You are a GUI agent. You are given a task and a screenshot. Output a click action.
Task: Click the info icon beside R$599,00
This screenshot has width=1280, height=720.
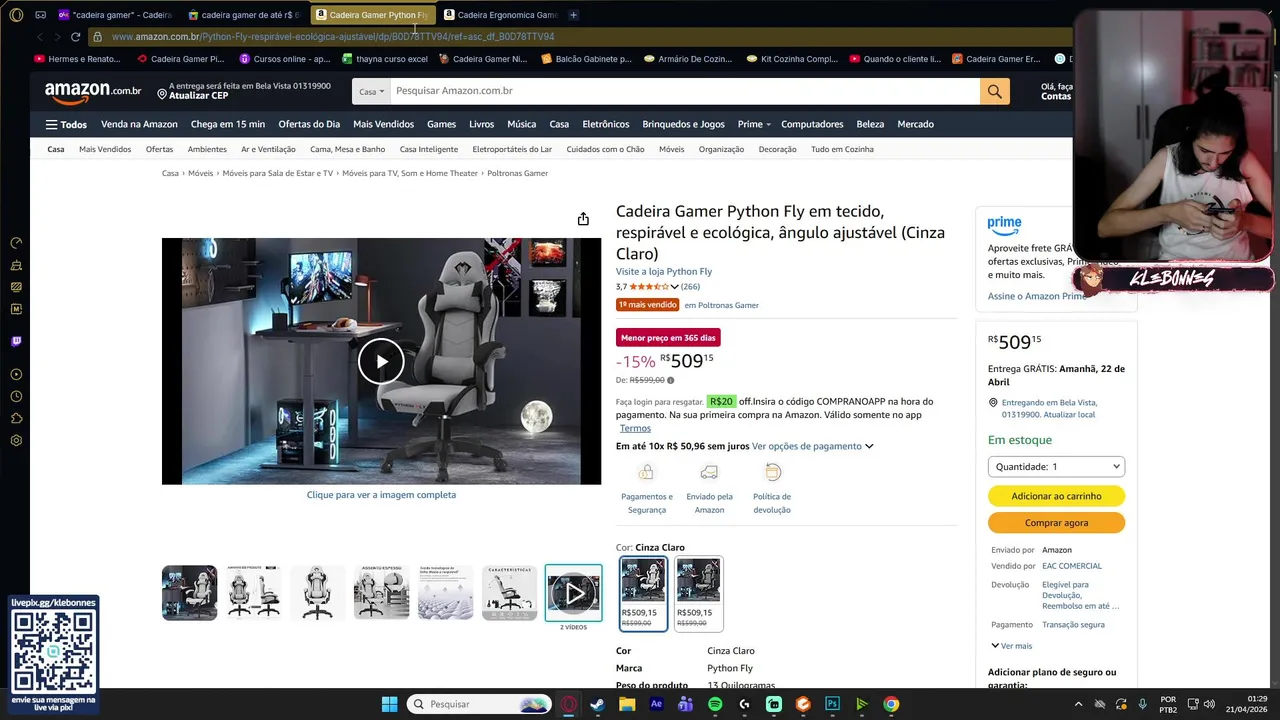click(670, 380)
